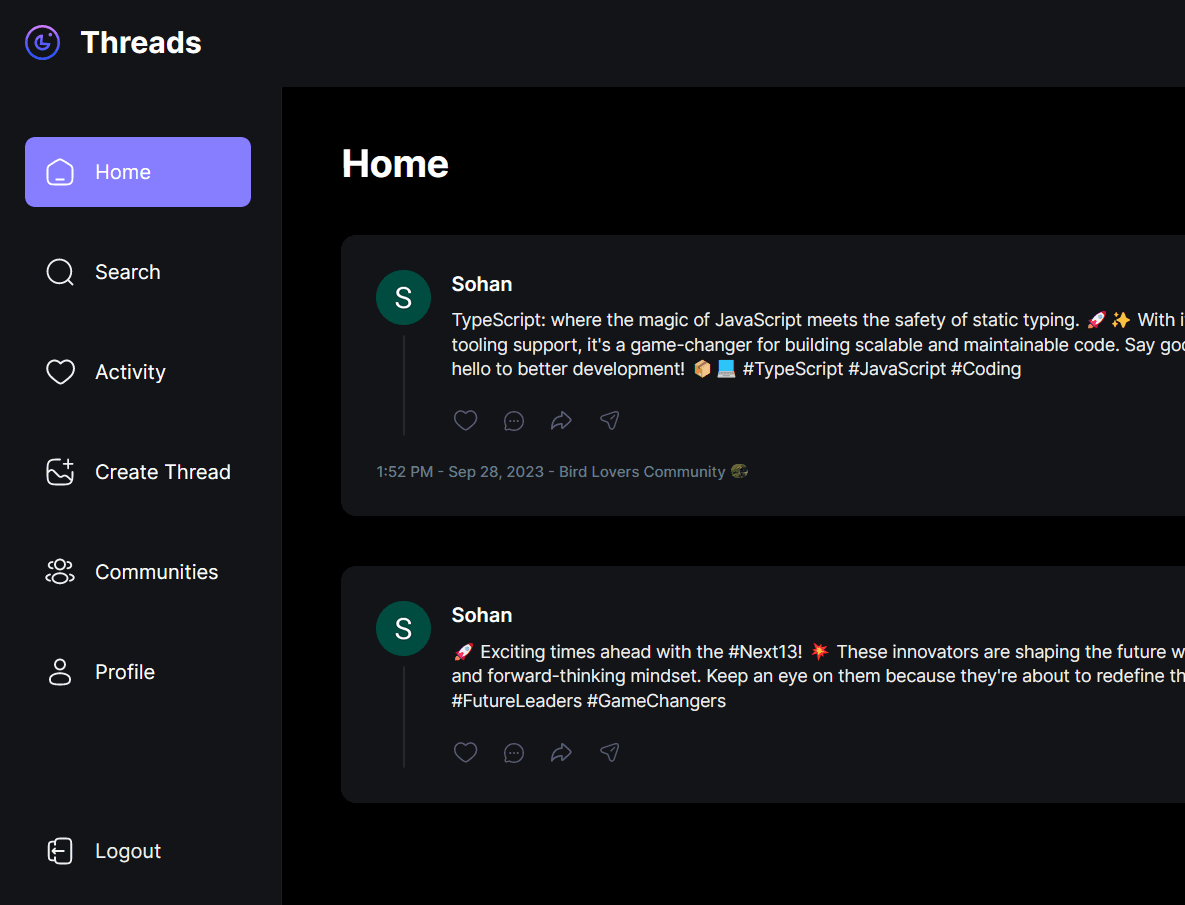Repost the TypeScript thread using arrow icon
The image size is (1185, 905).
561,421
